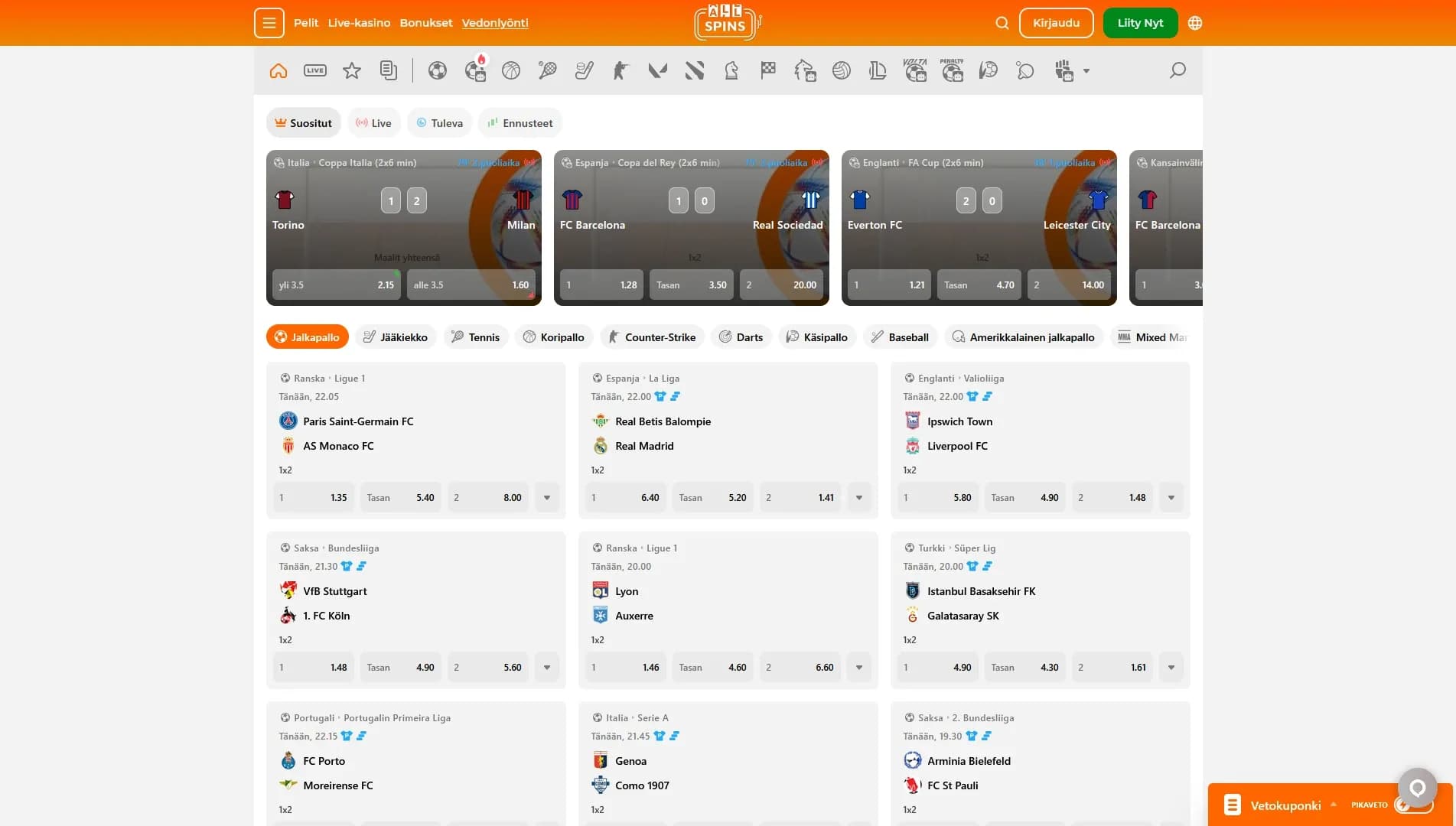Bet on Galatasaray win at 1.61
1456x826 pixels.
(x=1112, y=668)
